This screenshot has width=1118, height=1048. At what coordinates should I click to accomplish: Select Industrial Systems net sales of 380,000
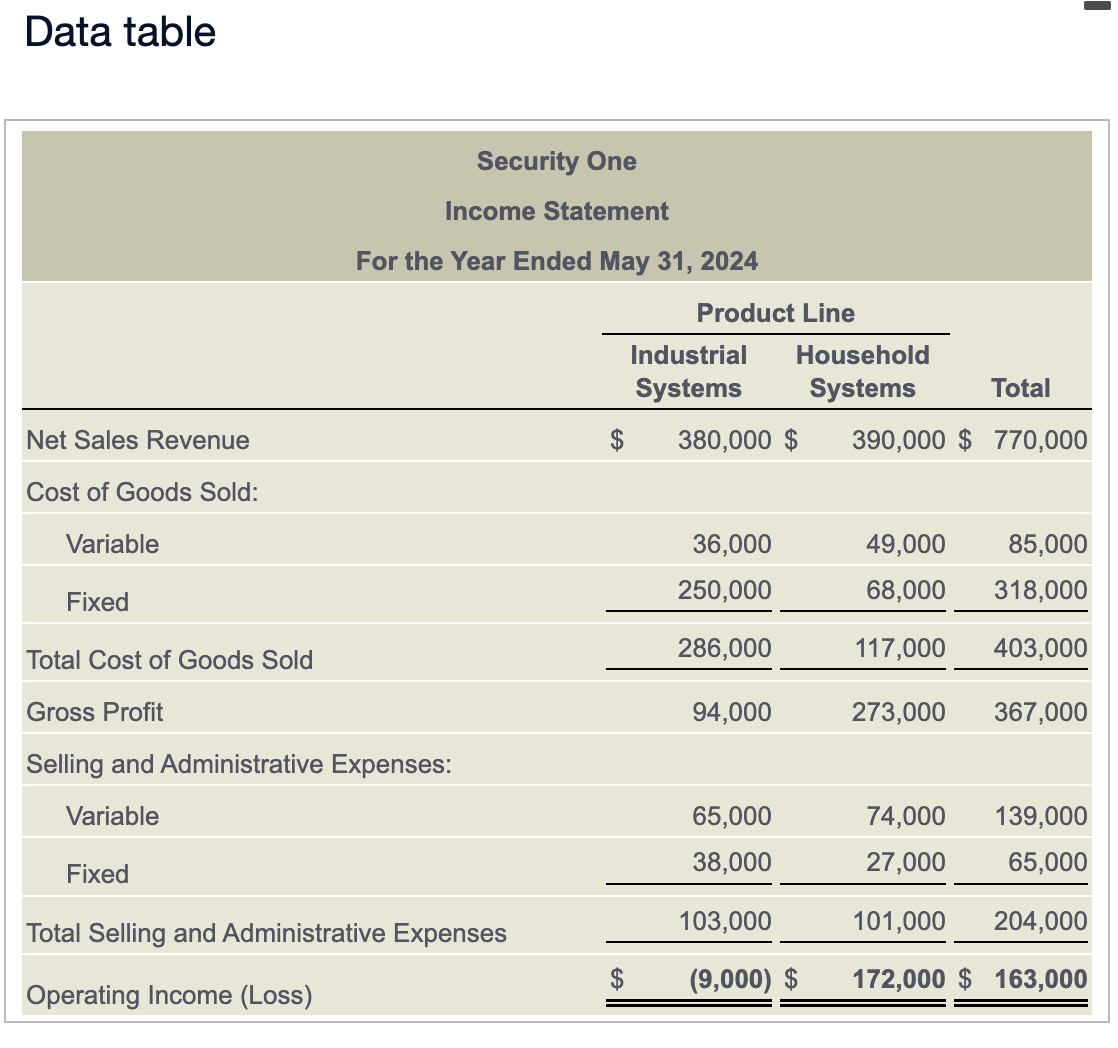pyautogui.click(x=724, y=440)
